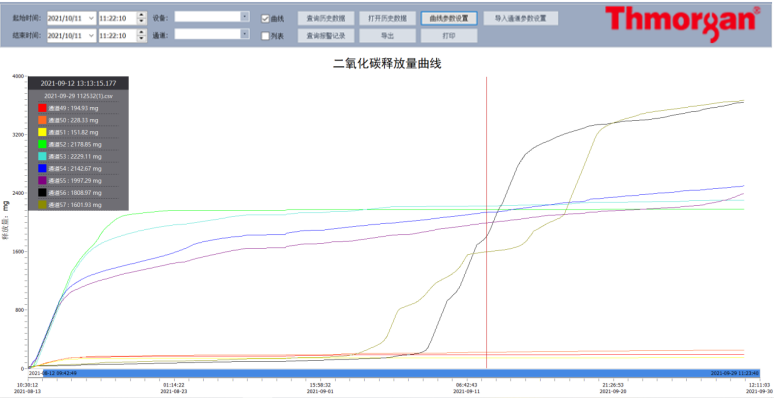The width and height of the screenshot is (774, 399).
Task: Click x-axis label 15:58:32 2021-09-01
Action: pos(320,388)
